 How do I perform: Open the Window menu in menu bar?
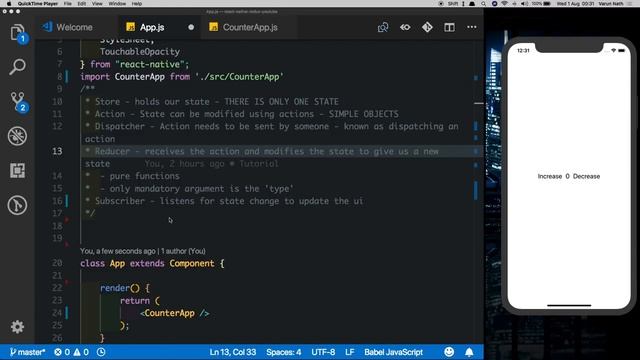117,3
